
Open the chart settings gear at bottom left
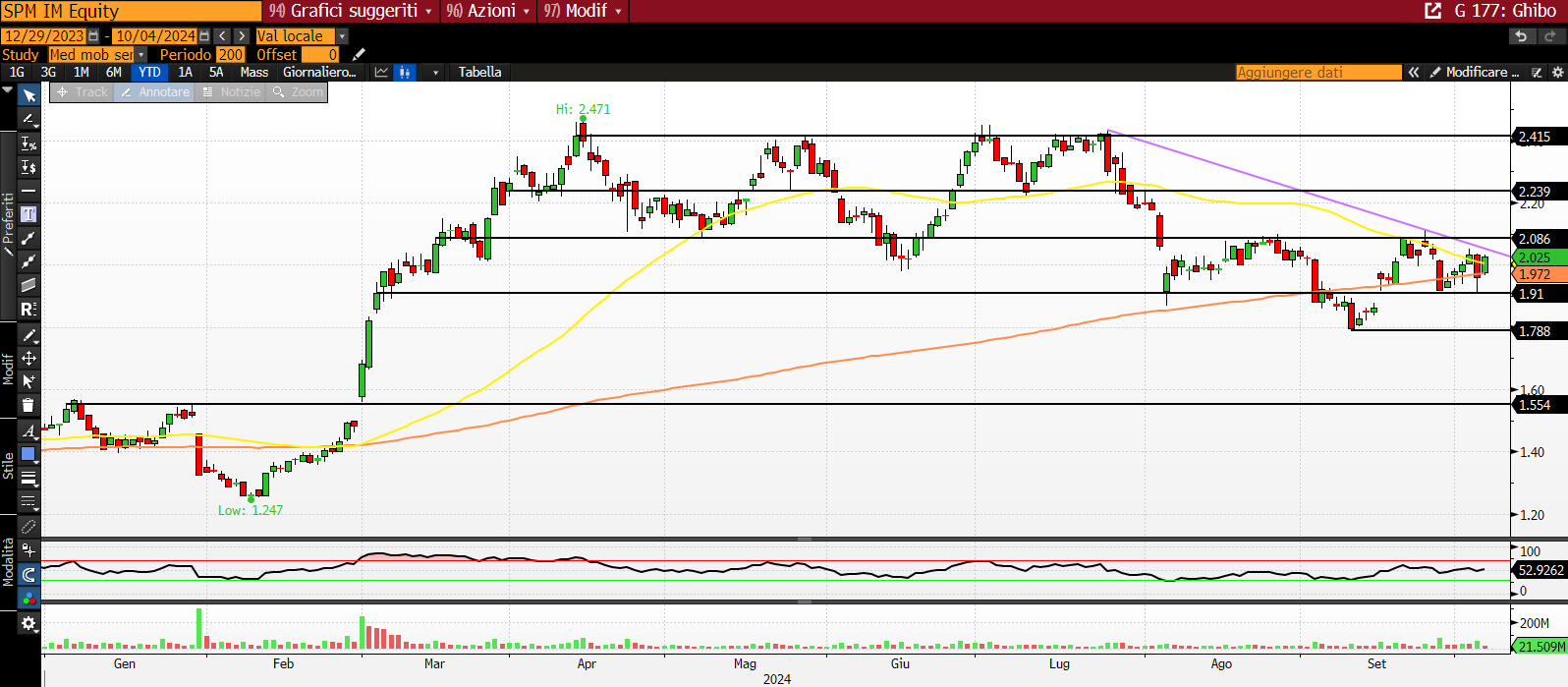click(x=28, y=623)
